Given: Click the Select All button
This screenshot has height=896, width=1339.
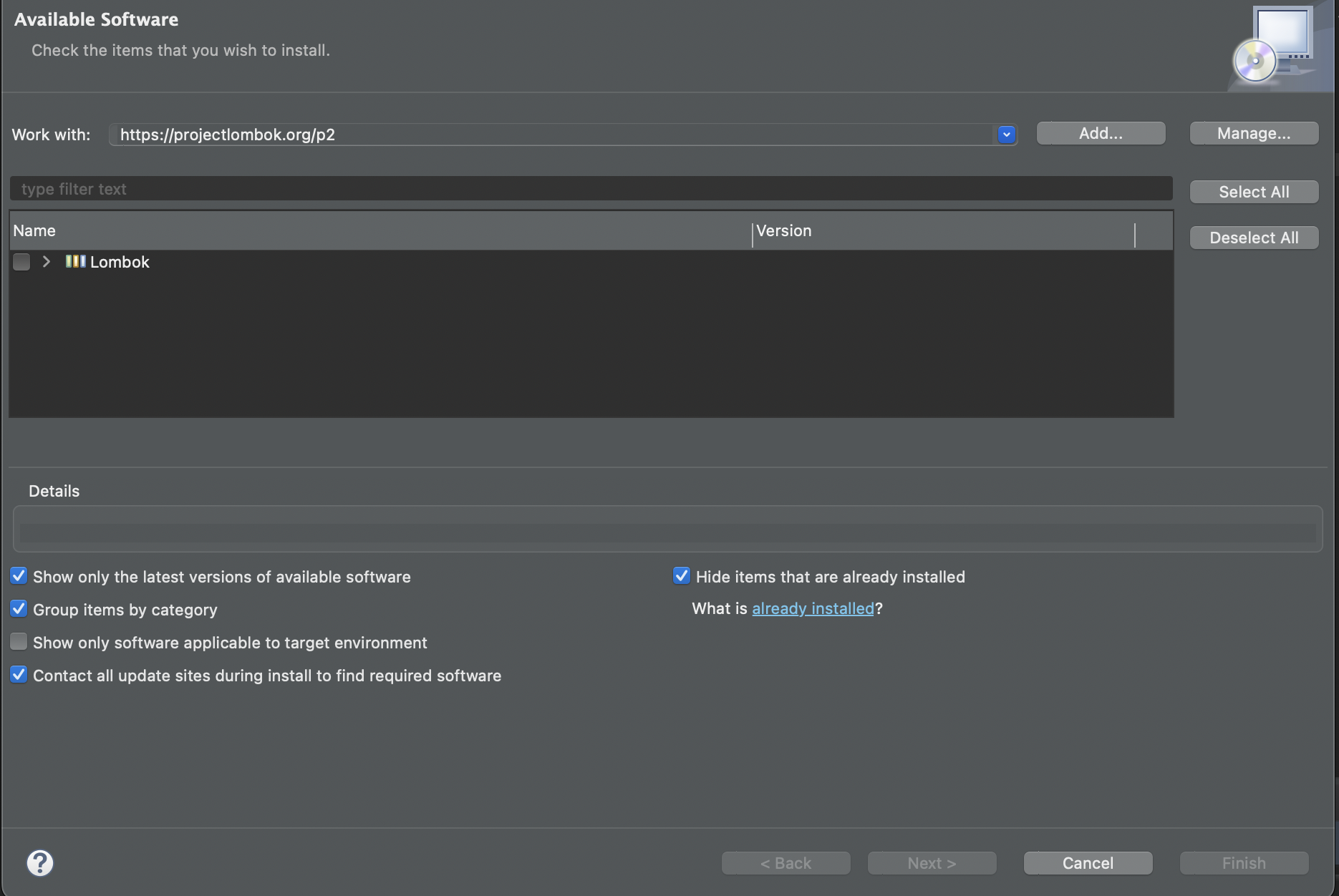Looking at the screenshot, I should point(1254,192).
